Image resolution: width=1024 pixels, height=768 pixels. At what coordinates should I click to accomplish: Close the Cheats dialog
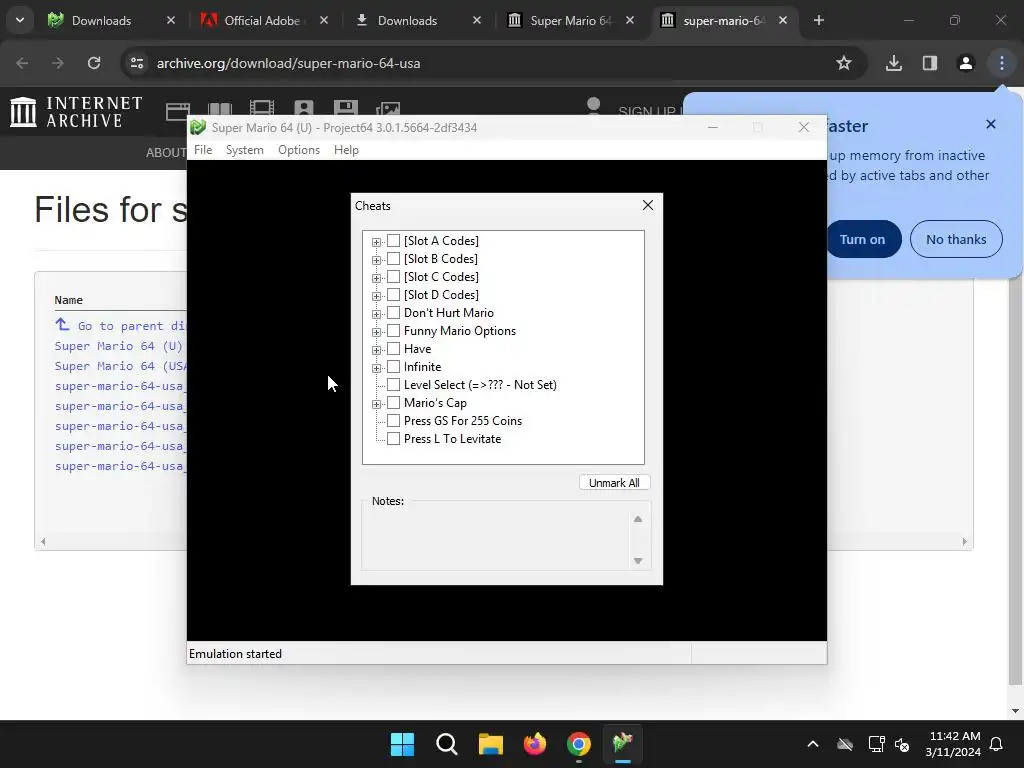pos(648,205)
